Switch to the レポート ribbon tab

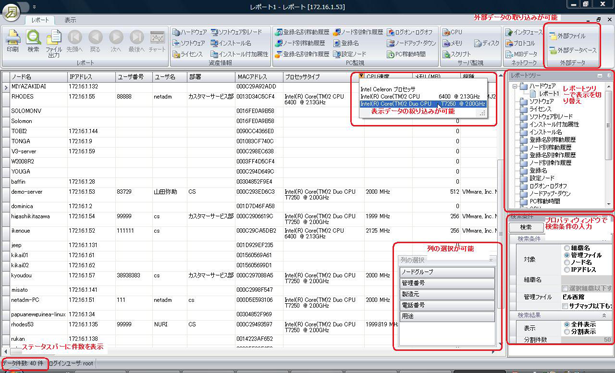pyautogui.click(x=40, y=20)
